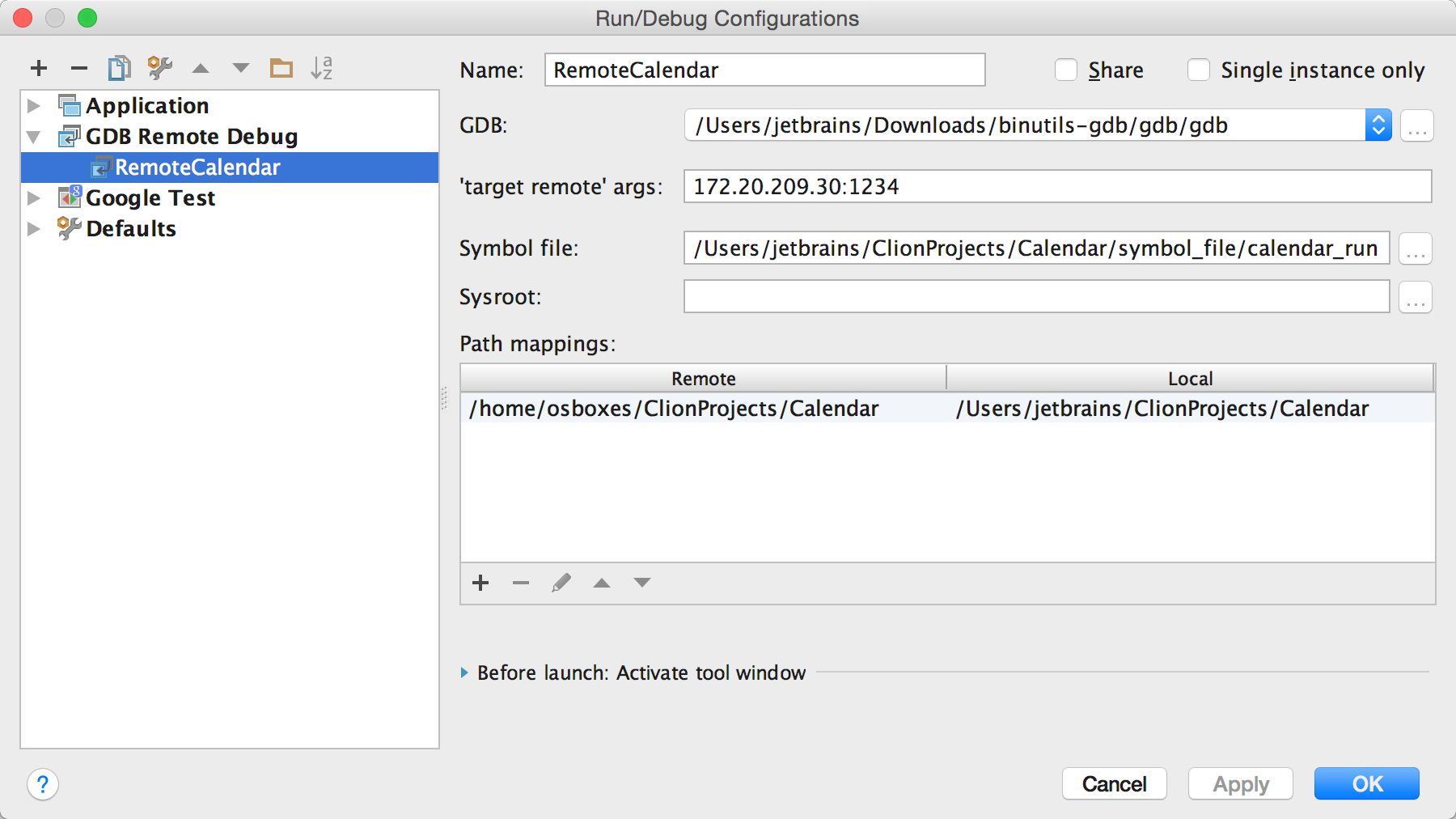
Task: Toggle Single instance only checkbox
Action: point(1199,70)
